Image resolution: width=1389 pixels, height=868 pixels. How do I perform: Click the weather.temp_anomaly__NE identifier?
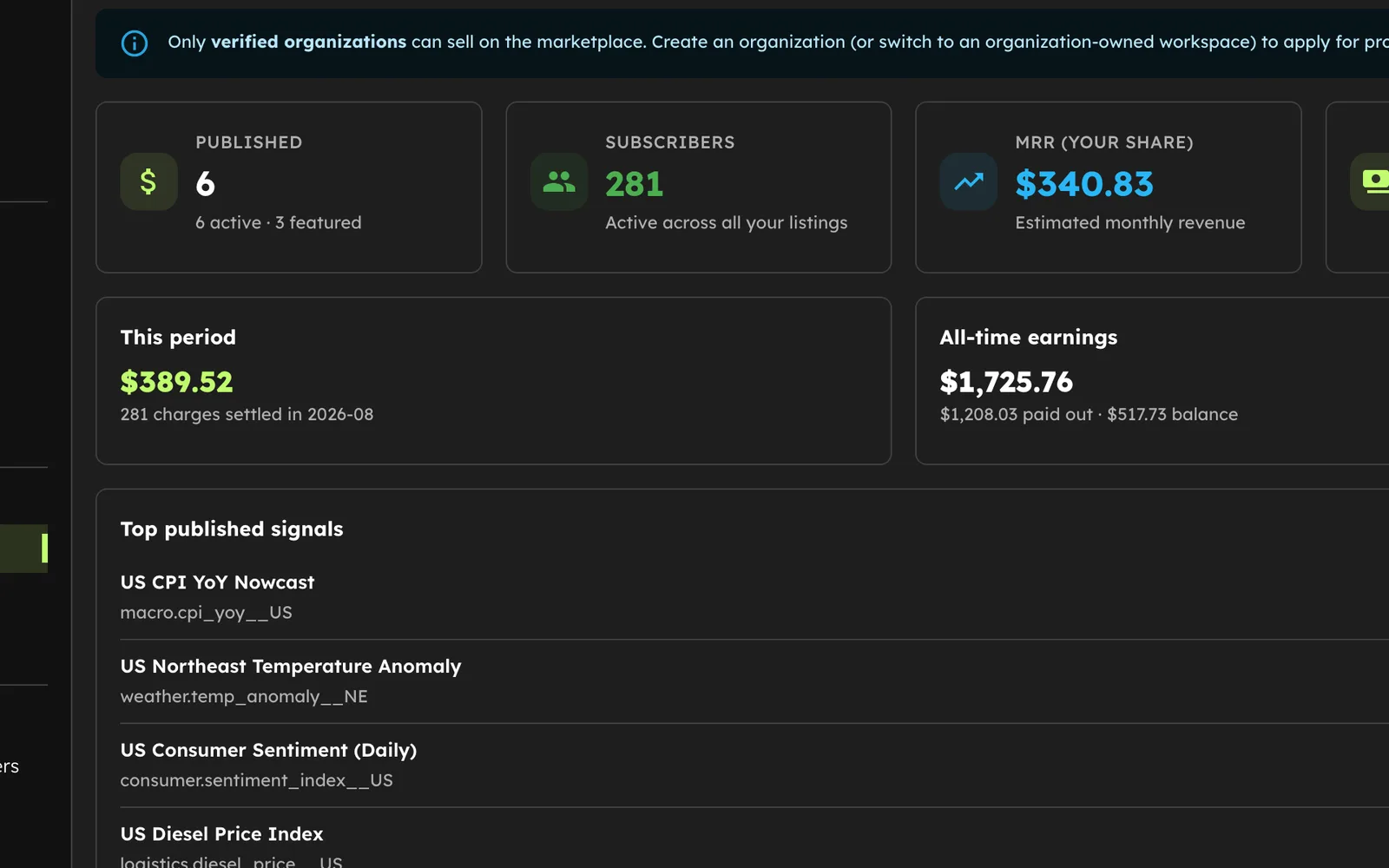(244, 697)
